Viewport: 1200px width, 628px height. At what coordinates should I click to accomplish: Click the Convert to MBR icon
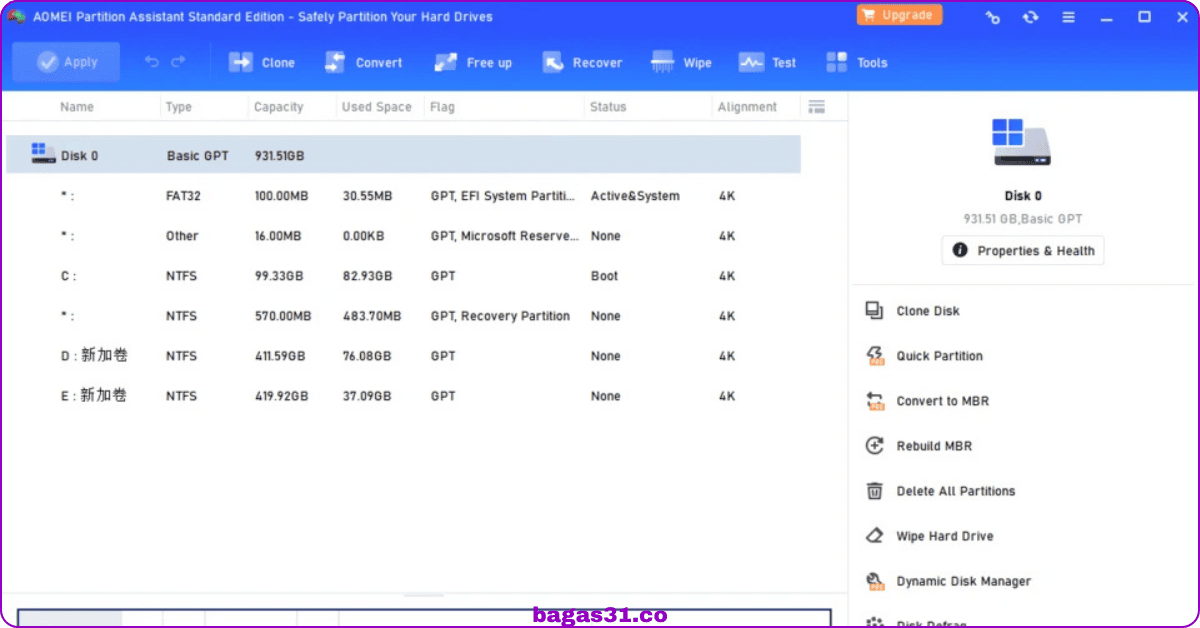[875, 401]
